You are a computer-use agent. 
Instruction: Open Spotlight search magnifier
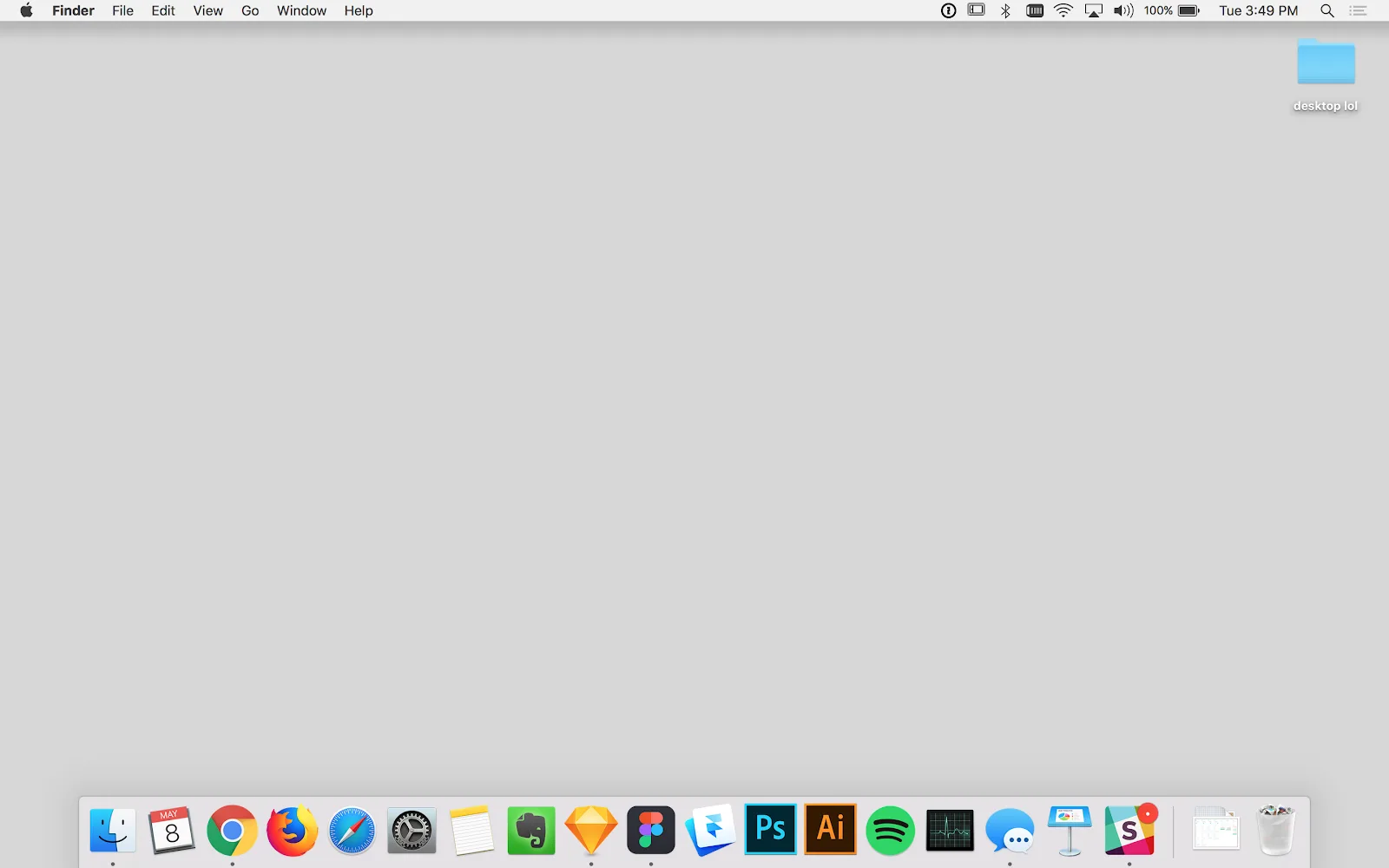pos(1327,10)
